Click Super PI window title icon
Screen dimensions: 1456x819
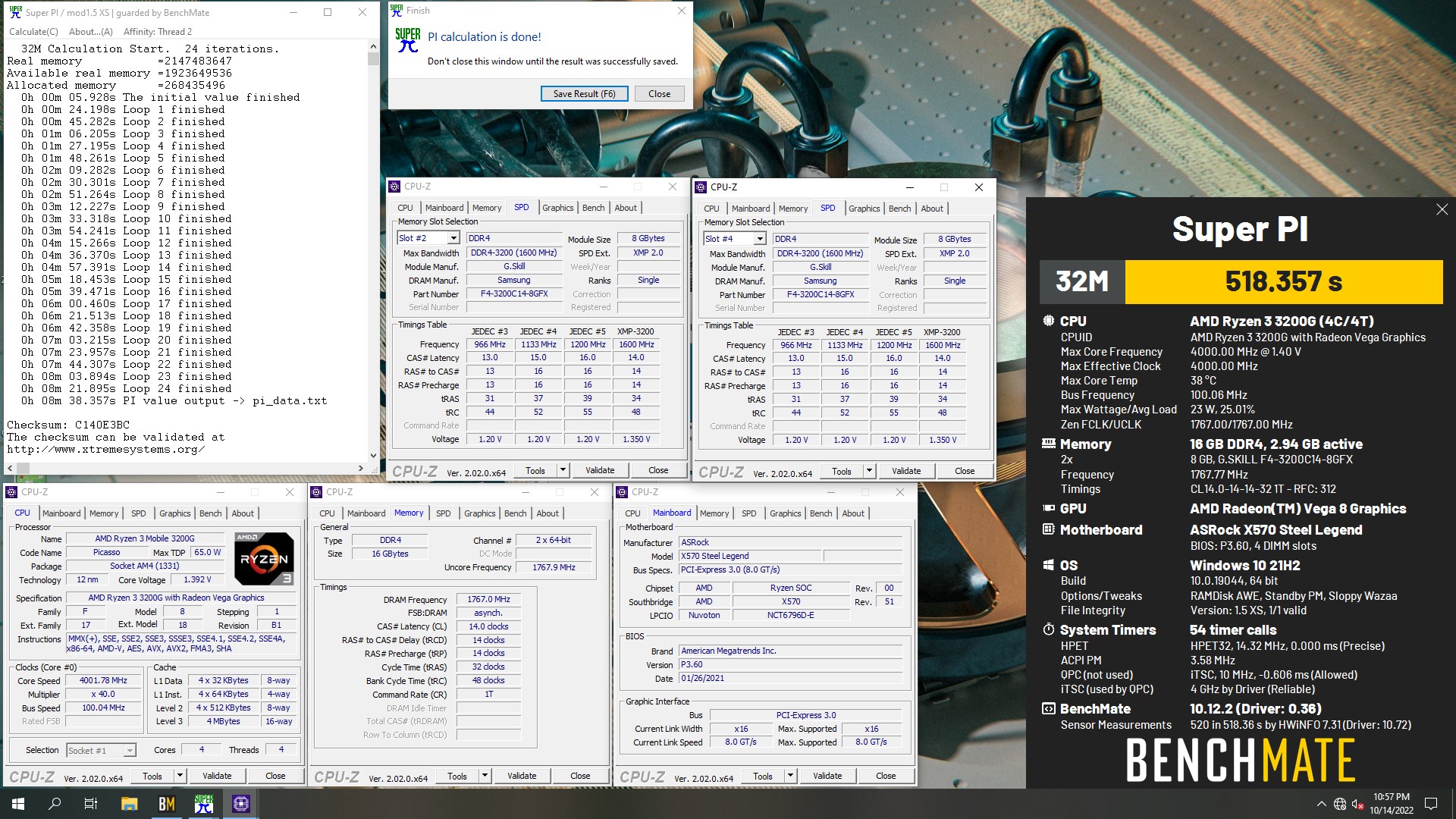point(15,12)
